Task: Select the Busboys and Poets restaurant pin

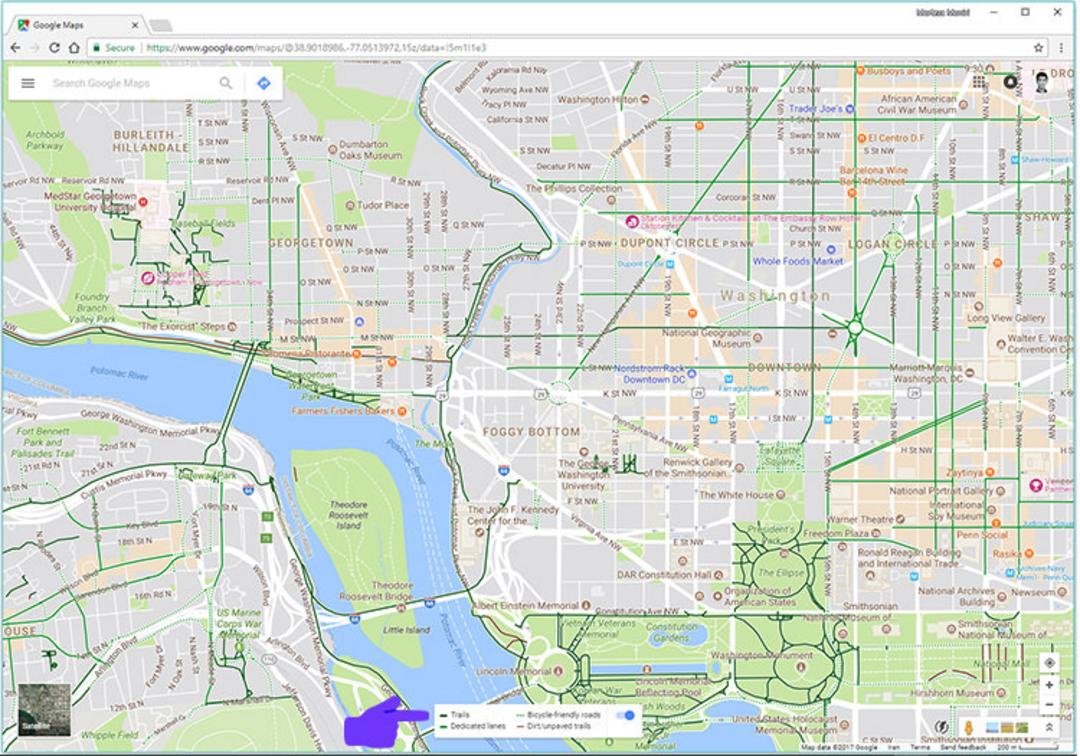Action: (860, 70)
